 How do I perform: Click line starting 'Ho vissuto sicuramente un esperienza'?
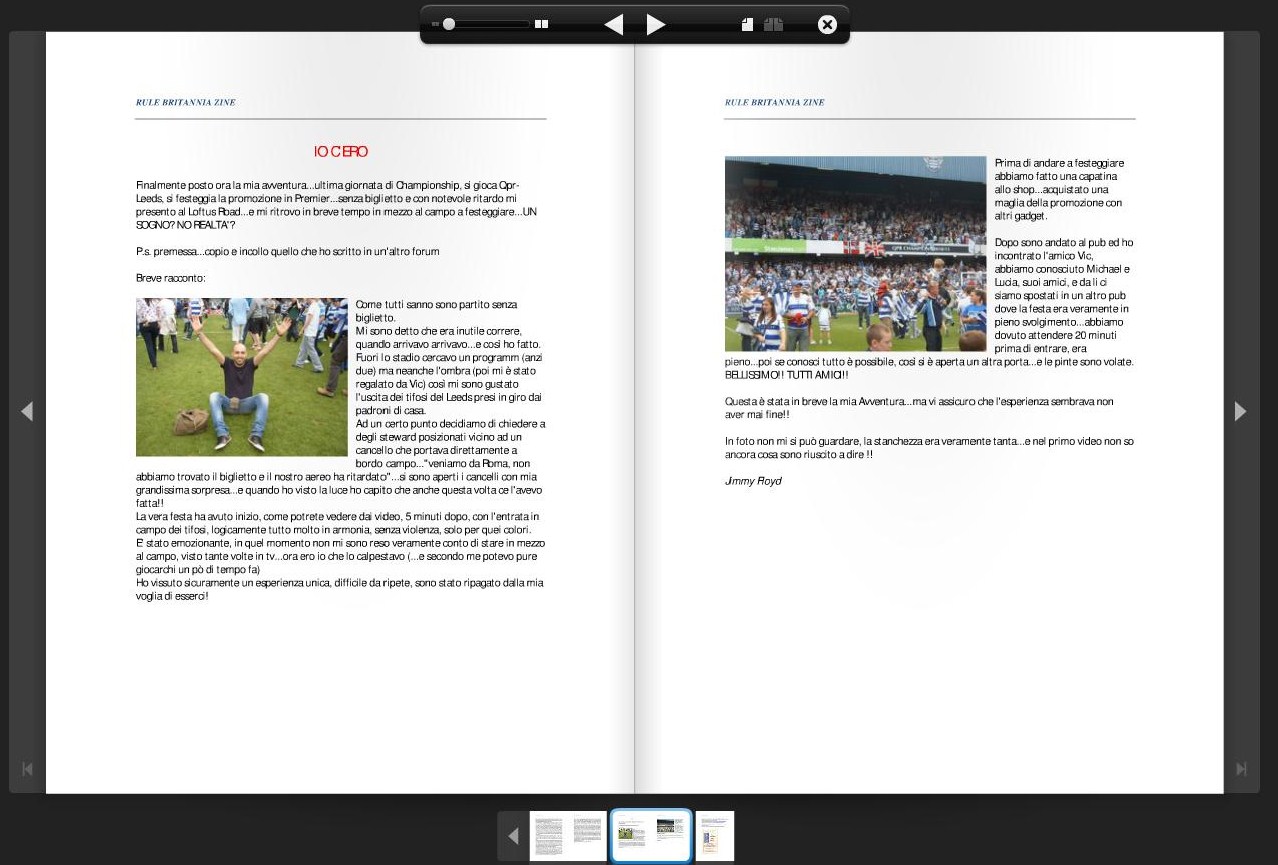point(340,582)
